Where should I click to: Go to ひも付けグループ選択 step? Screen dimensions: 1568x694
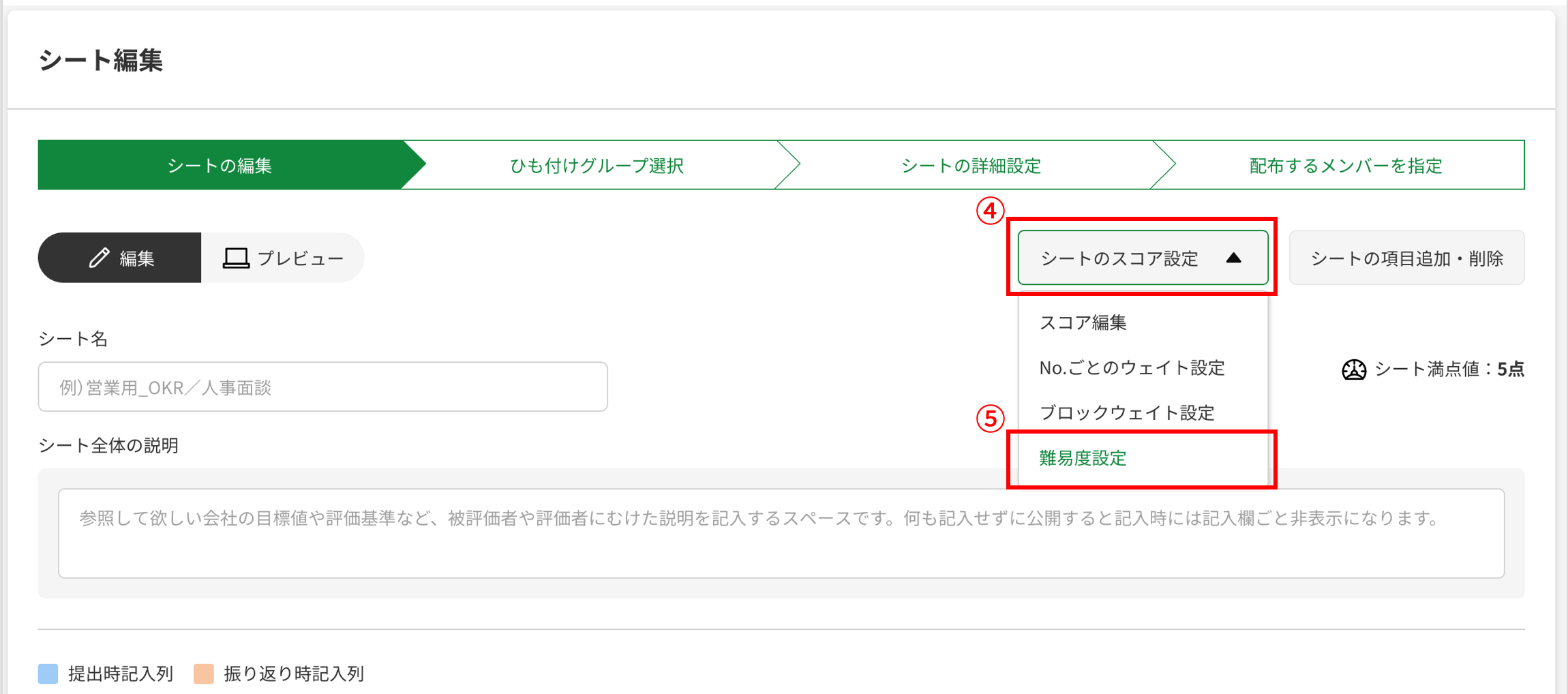tap(597, 165)
